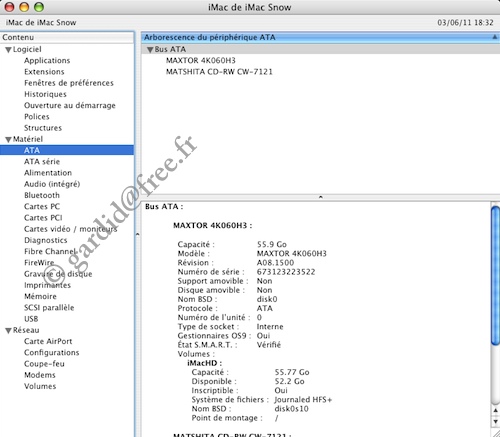Select Mémoire in the sidebar
This screenshot has height=437, width=500.
coord(40,296)
